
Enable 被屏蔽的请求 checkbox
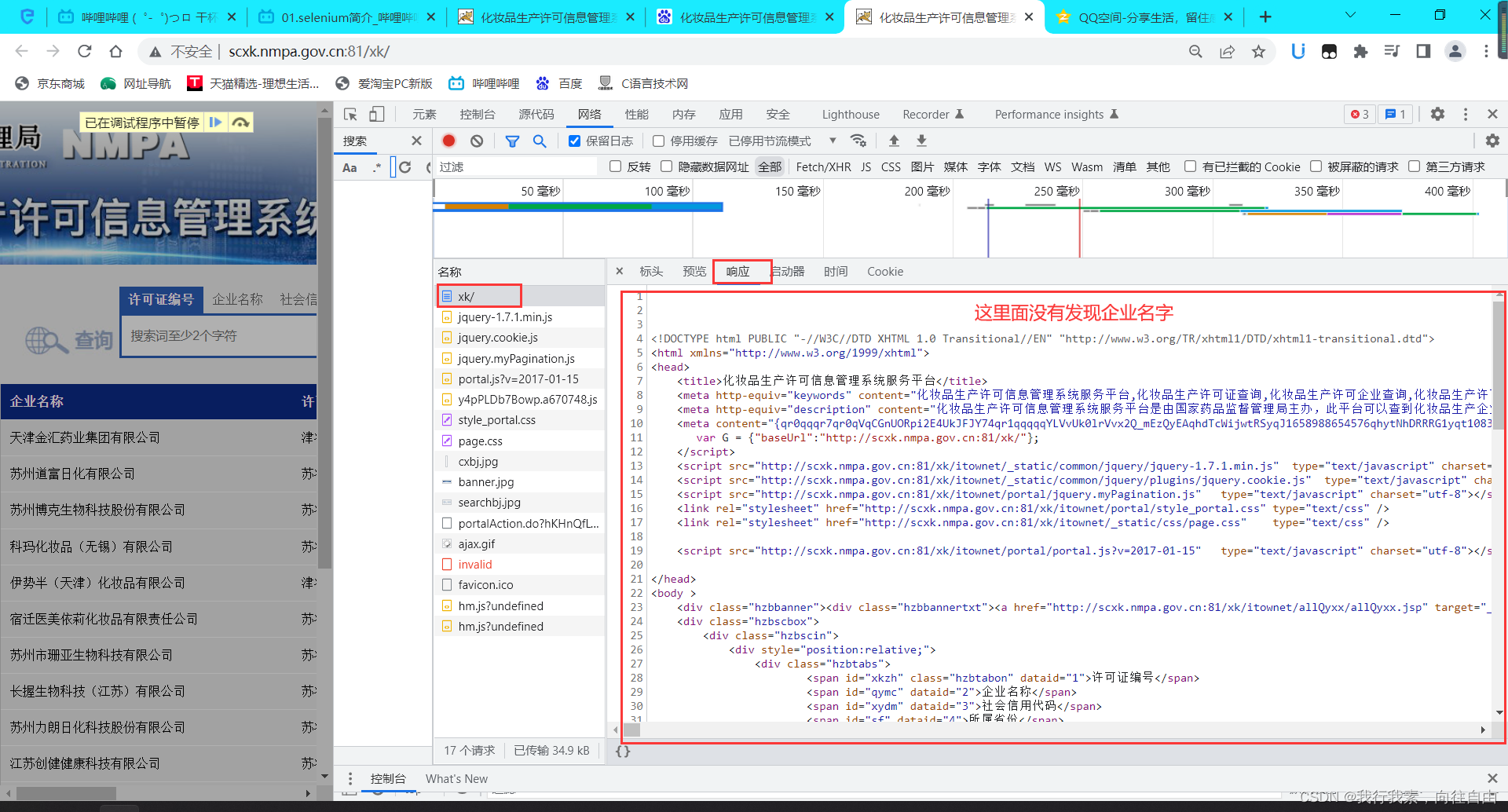click(x=1316, y=166)
